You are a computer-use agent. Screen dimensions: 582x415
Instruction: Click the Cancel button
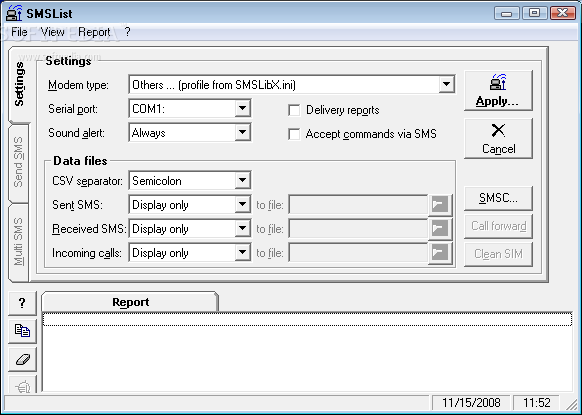pyautogui.click(x=498, y=139)
